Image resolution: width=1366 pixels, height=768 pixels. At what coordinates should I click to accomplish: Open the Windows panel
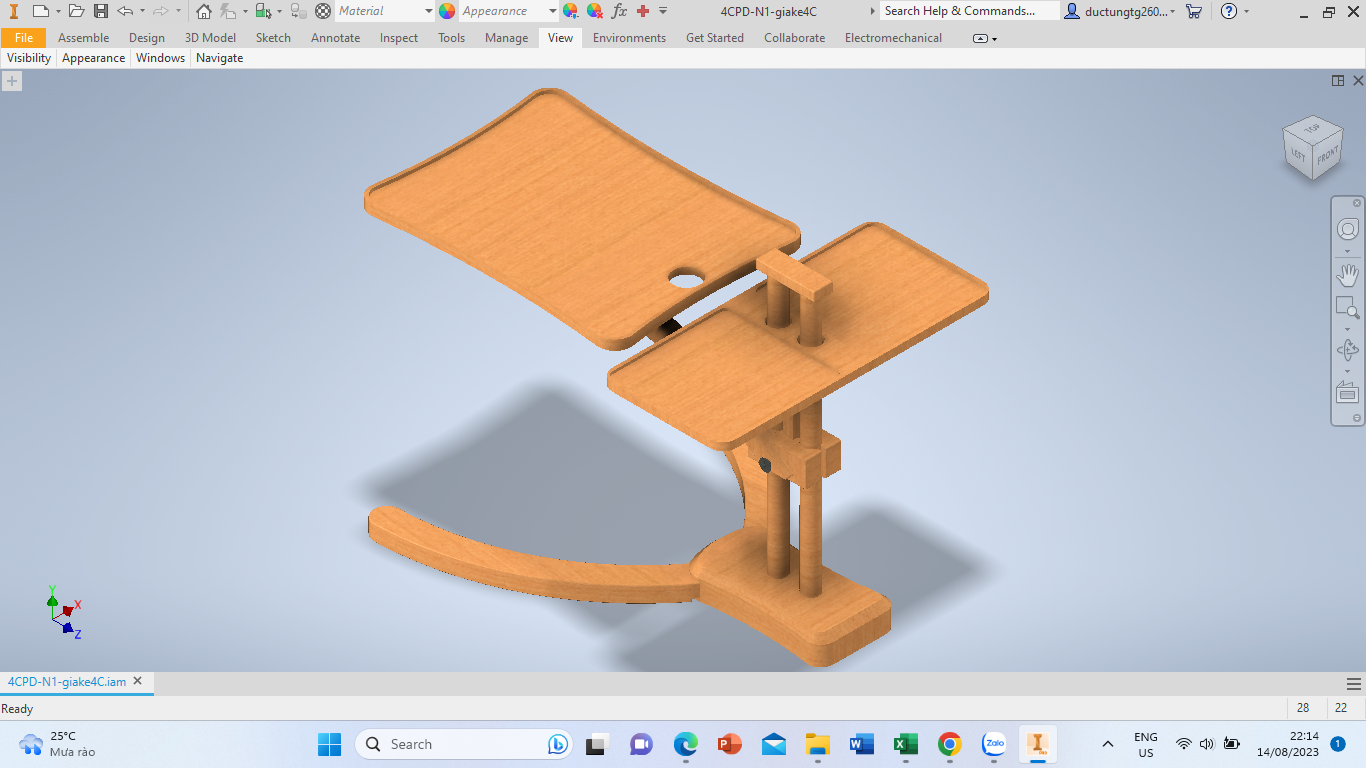coord(161,58)
